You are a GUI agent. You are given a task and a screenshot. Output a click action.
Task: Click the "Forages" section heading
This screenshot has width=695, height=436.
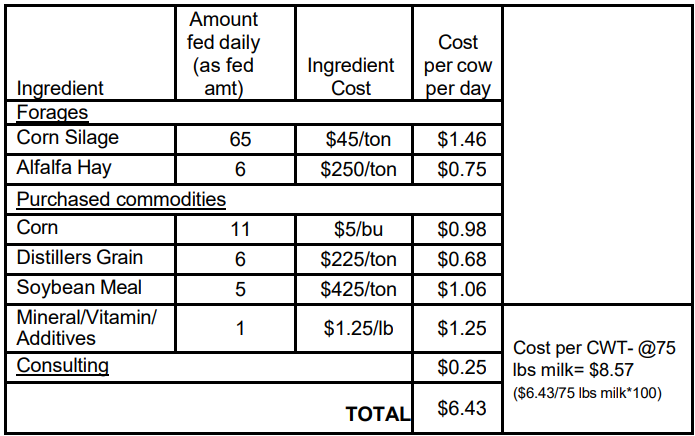52,112
